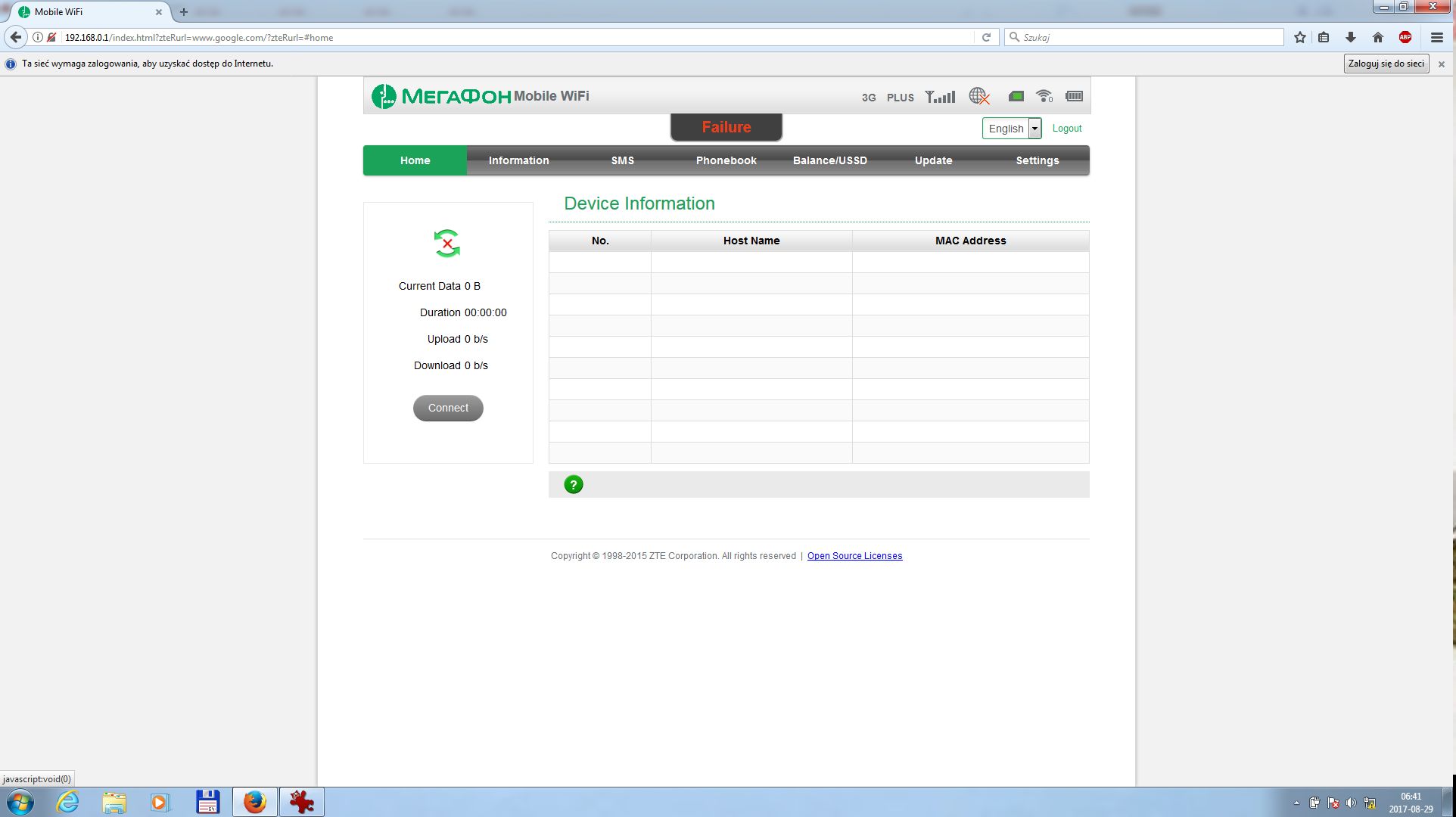The width and height of the screenshot is (1456, 817).
Task: Navigate to the SMS tab
Action: click(622, 160)
